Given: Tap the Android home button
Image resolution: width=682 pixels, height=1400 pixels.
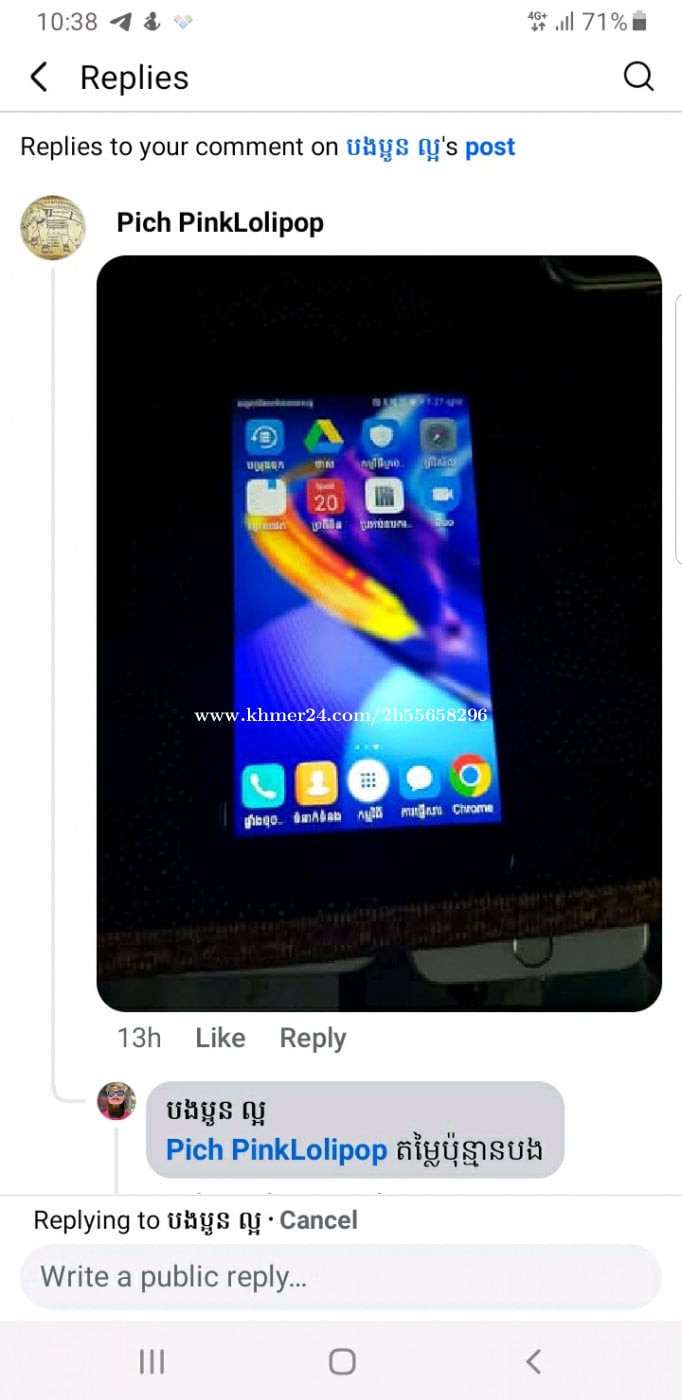Looking at the screenshot, I should pos(342,1361).
